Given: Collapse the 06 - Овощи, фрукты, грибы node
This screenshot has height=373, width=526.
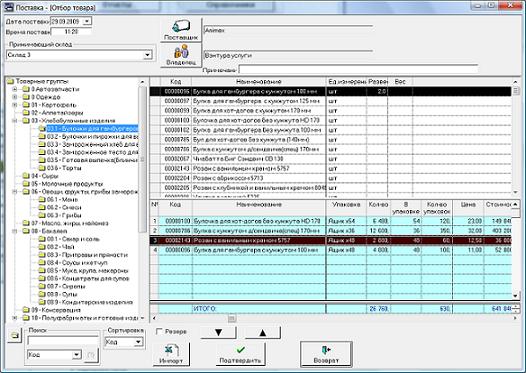Looking at the screenshot, I should [x=15, y=192].
